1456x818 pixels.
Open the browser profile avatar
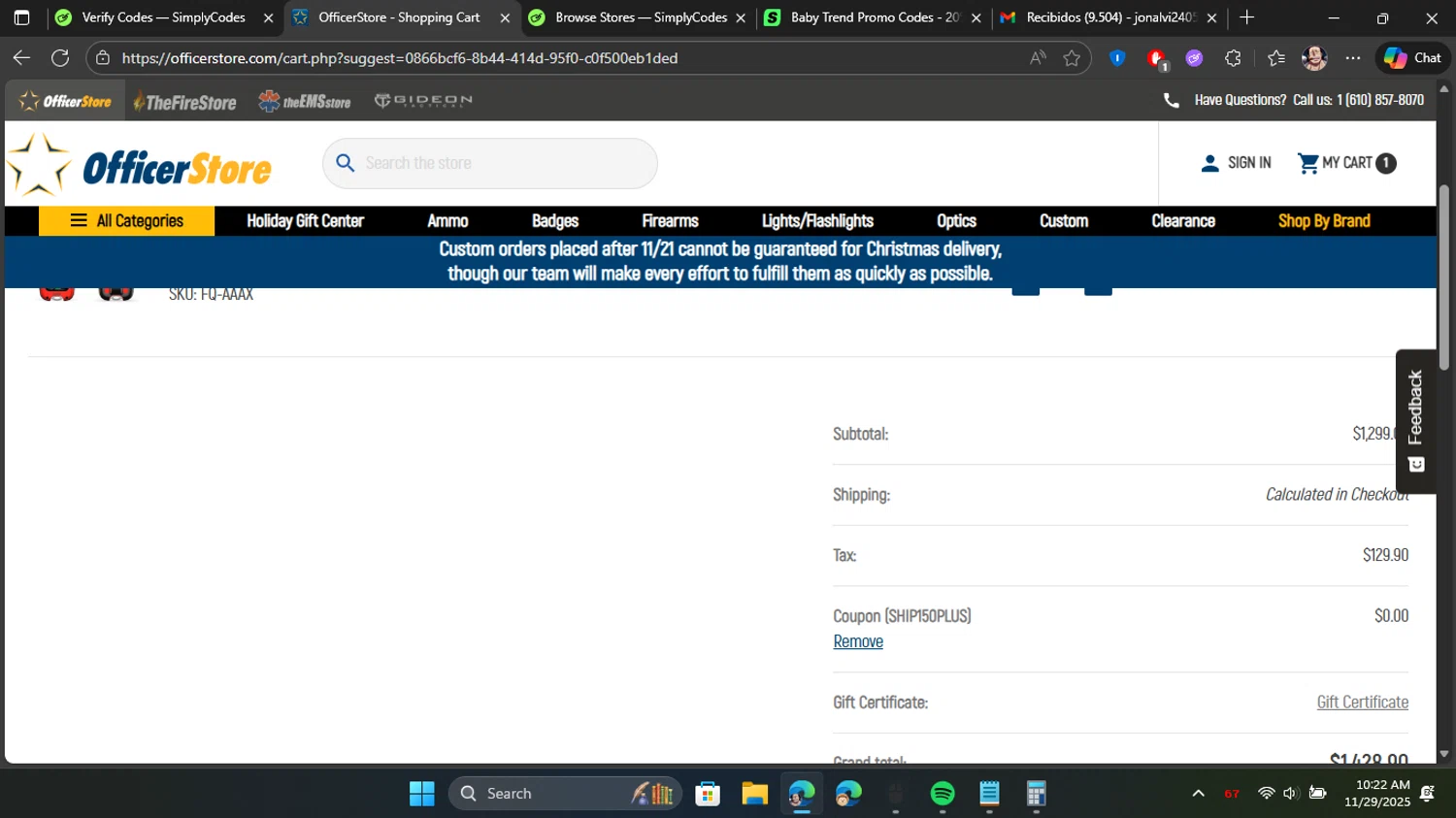pos(1314,58)
